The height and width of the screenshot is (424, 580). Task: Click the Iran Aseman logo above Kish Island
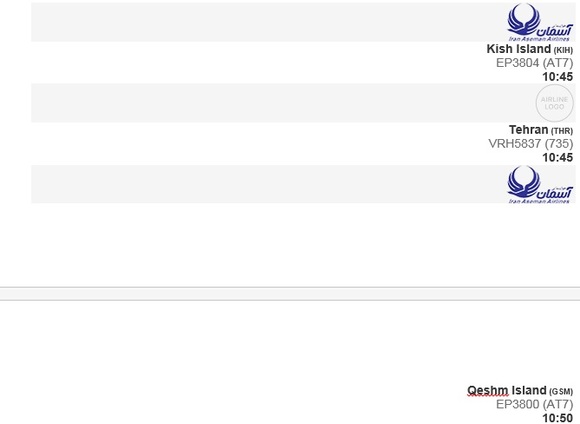(540, 22)
